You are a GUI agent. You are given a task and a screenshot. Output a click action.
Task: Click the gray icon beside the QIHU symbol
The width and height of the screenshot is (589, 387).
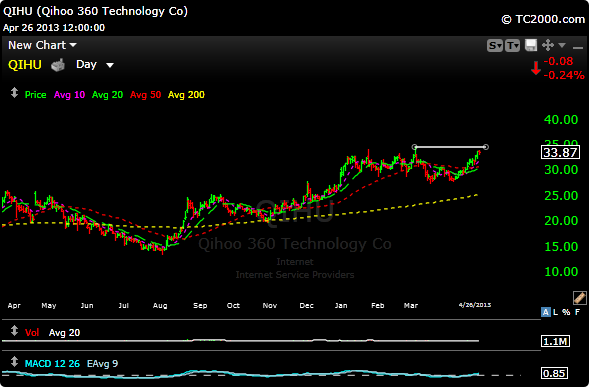(x=58, y=65)
